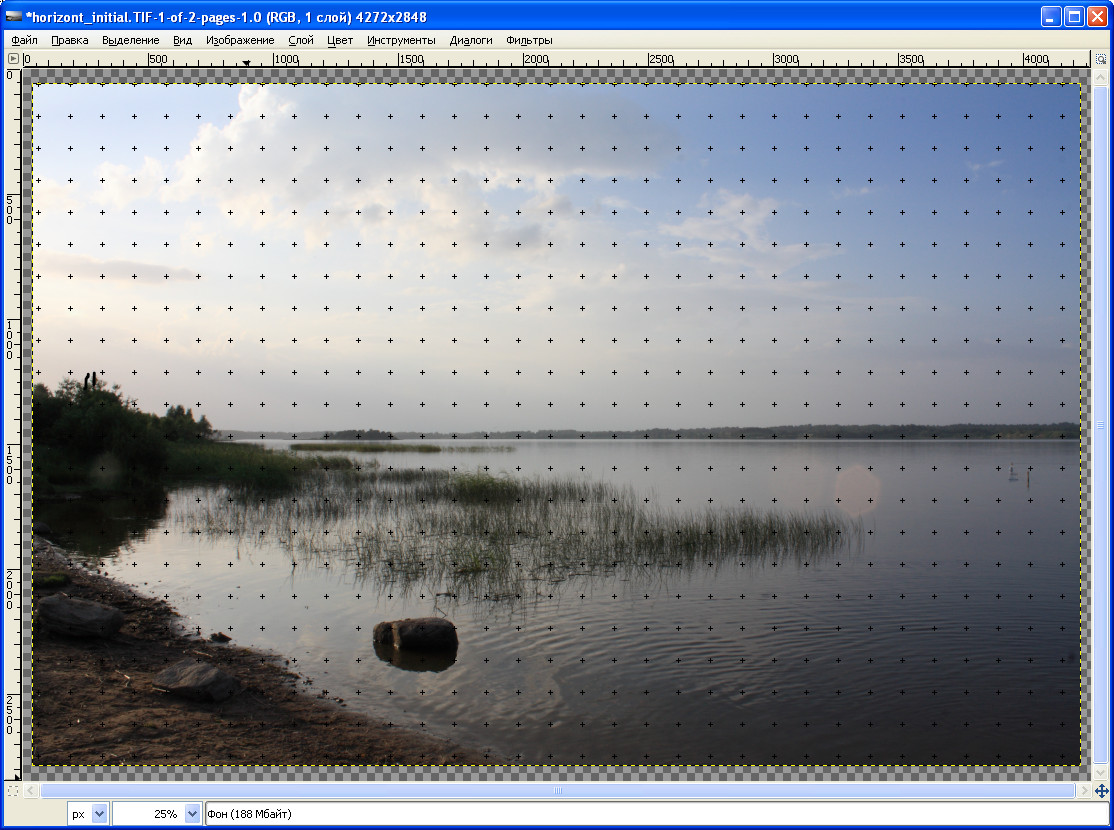Click the vertical scrollbar thumb
Viewport: 1114px width, 830px height.
(1101, 424)
